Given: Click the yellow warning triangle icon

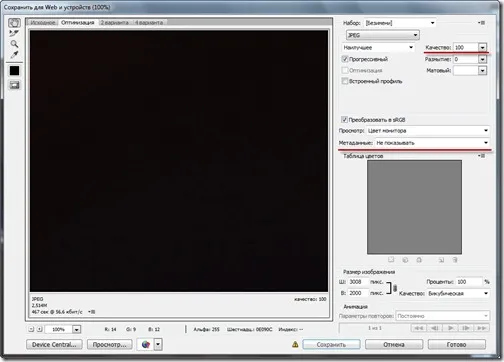Looking at the screenshot, I should tap(295, 344).
